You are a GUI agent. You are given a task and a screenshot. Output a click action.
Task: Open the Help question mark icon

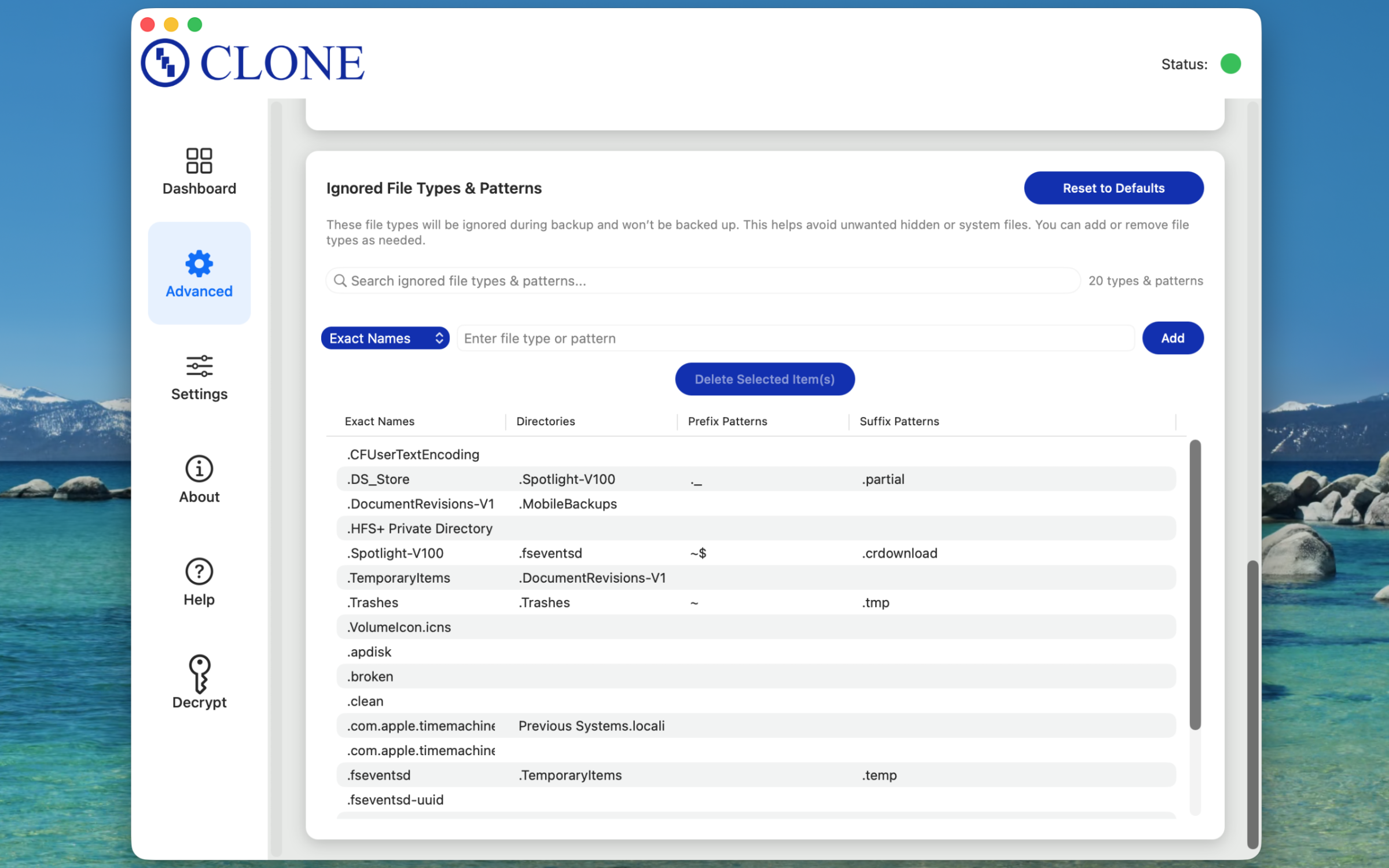coord(199,572)
